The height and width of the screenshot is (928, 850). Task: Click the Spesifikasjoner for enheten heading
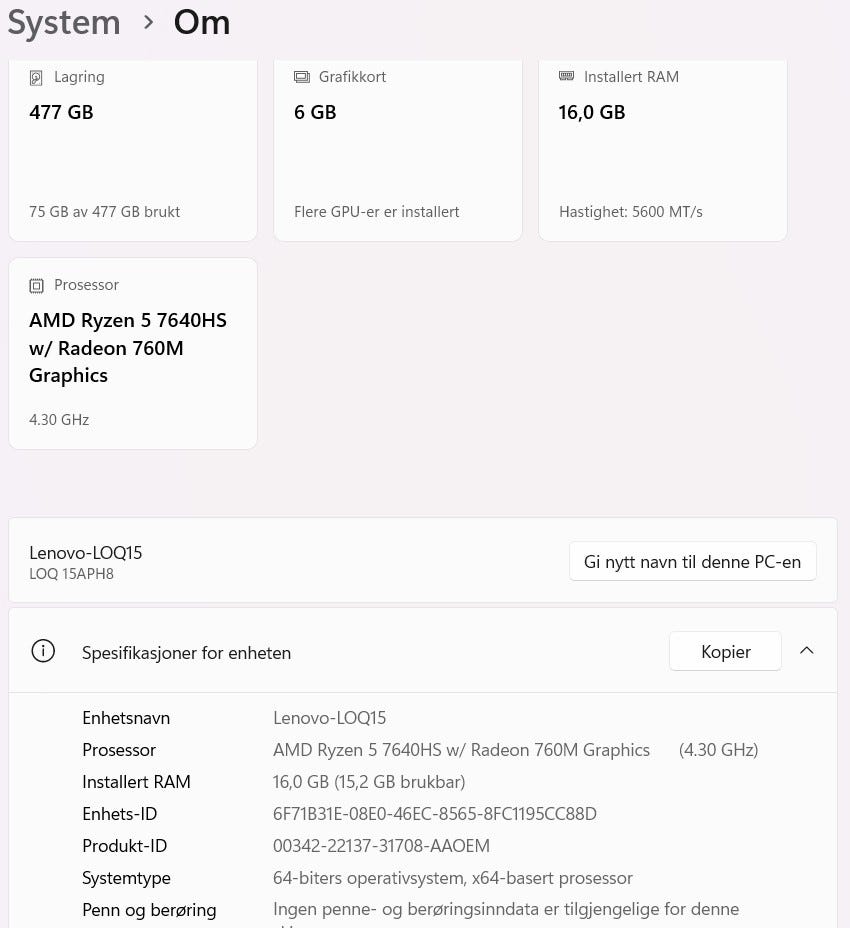[x=186, y=653]
